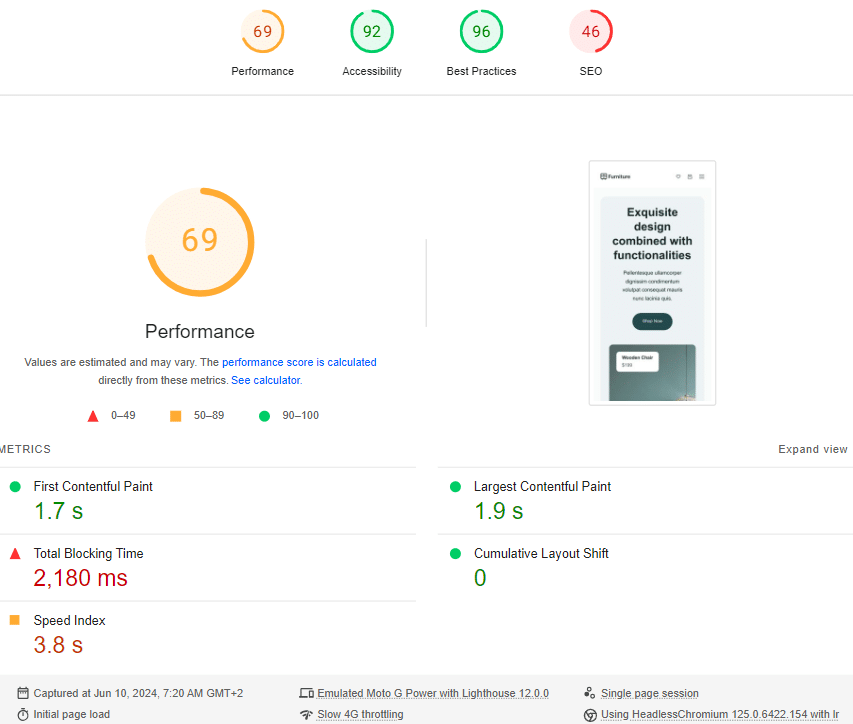Switch to the Accessibility category

tap(371, 31)
